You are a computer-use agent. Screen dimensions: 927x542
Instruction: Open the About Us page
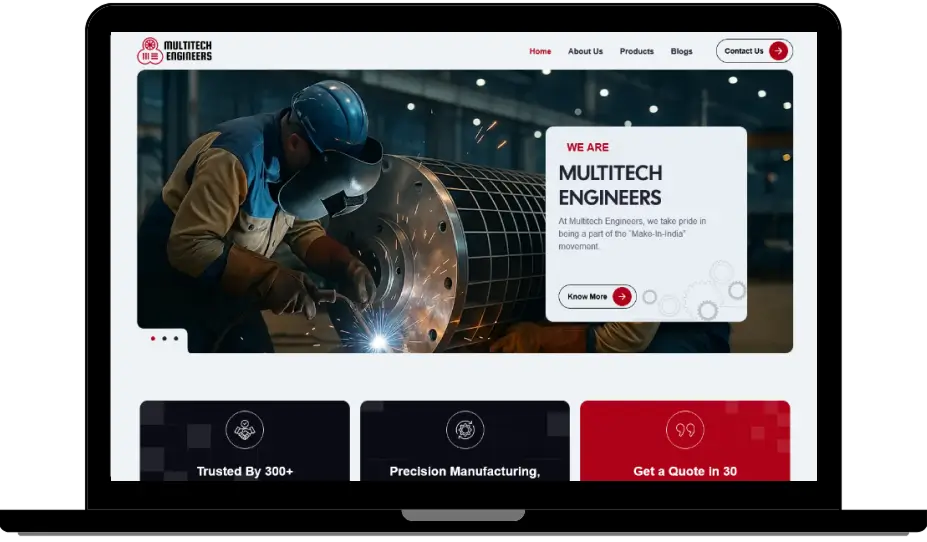(585, 51)
